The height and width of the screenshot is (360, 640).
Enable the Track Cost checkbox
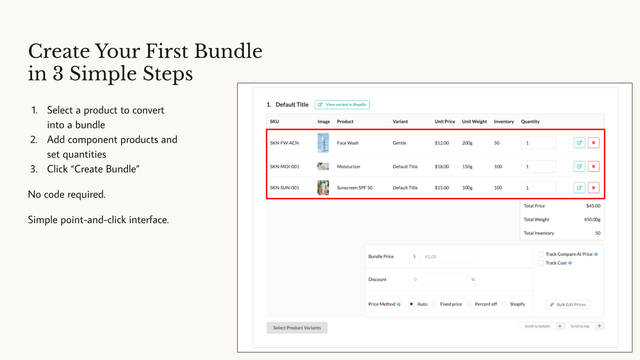coord(541,263)
